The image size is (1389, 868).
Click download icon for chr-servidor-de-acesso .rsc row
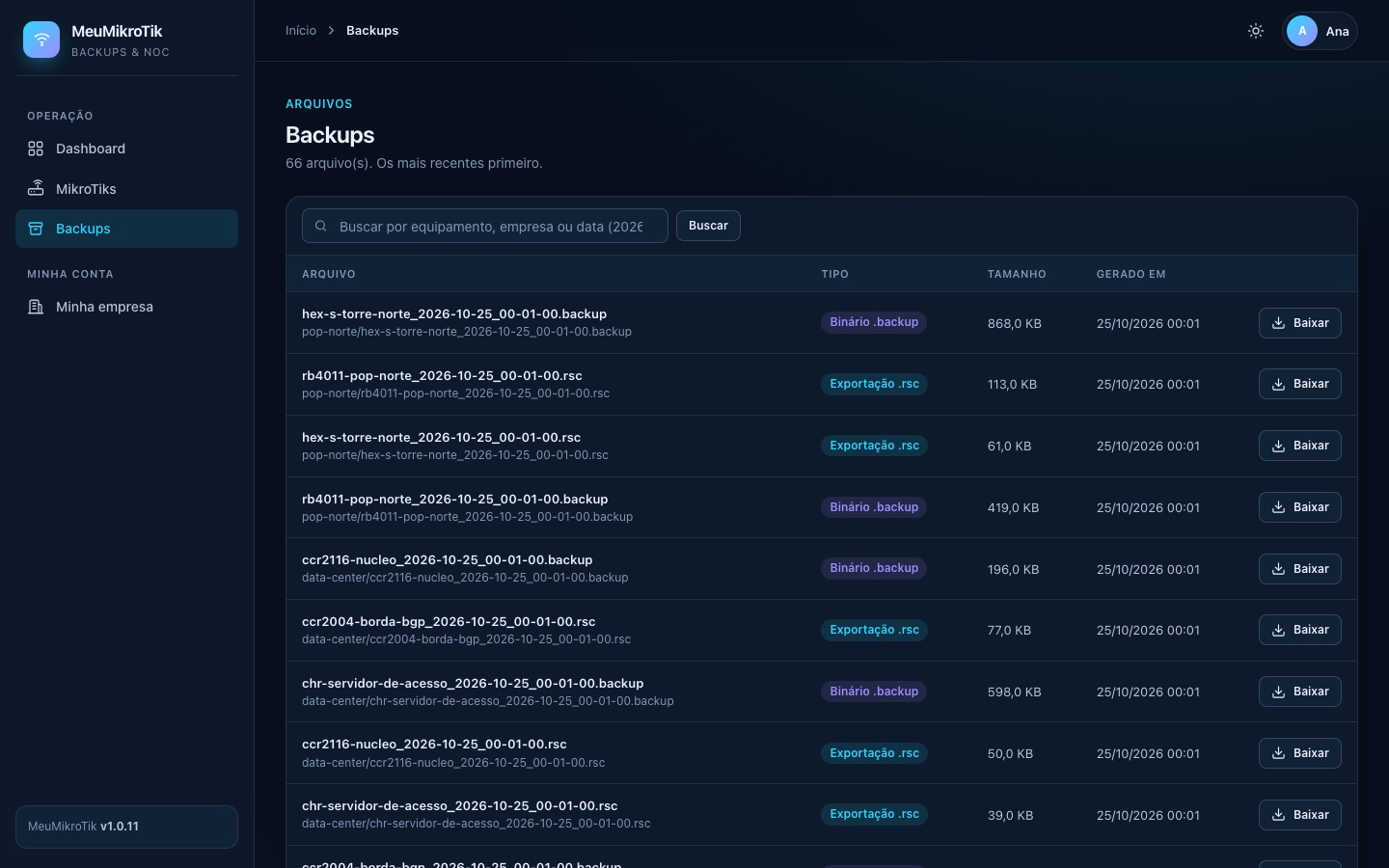pyautogui.click(x=1278, y=815)
